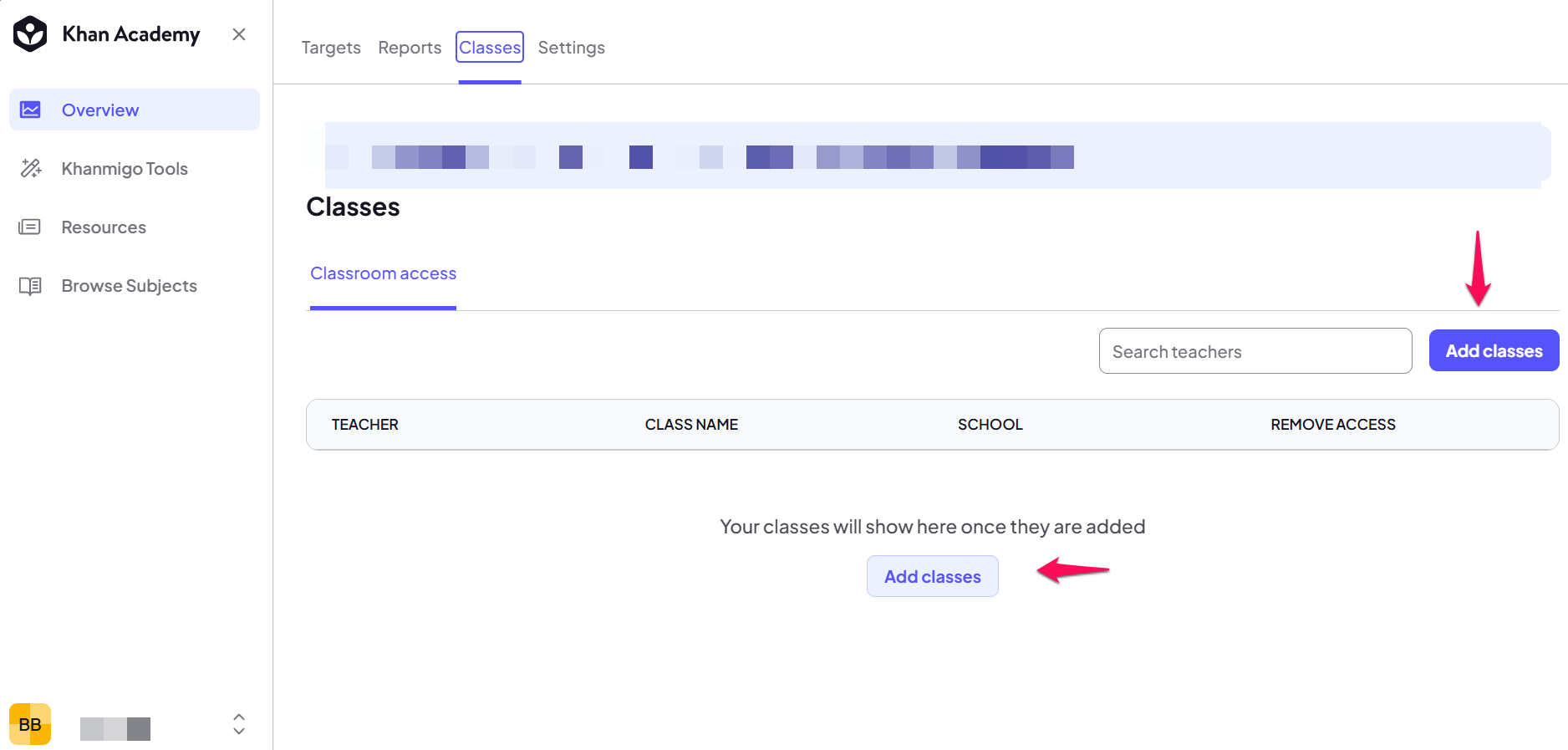Click the Browse Subjects book icon

tap(30, 286)
